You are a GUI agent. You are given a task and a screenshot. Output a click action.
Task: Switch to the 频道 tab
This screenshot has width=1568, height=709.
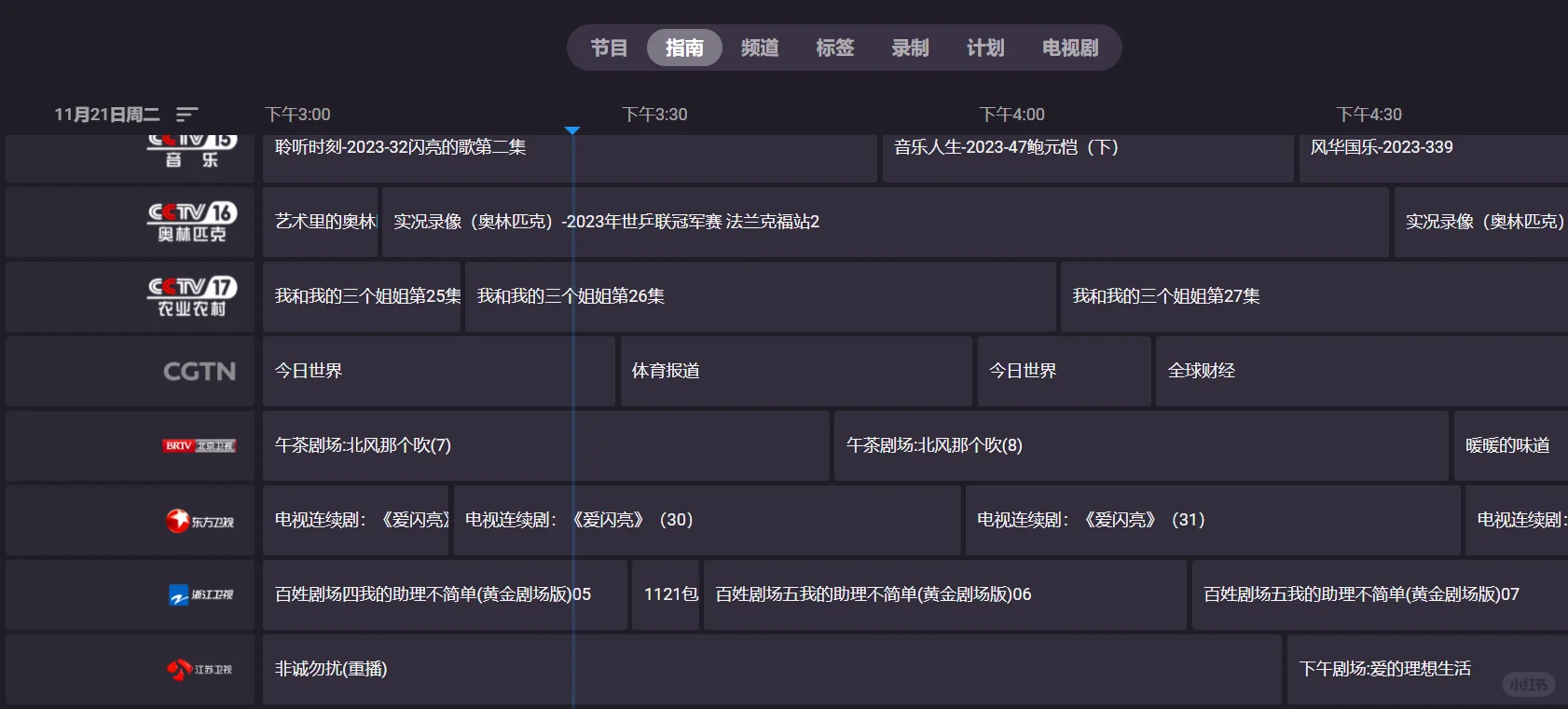coord(760,48)
